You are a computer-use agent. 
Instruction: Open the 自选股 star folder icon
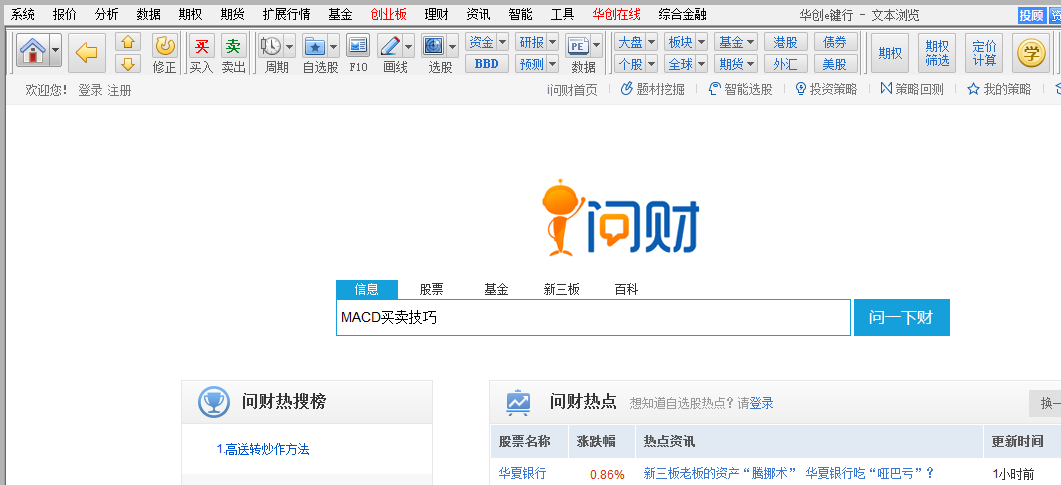(x=315, y=46)
